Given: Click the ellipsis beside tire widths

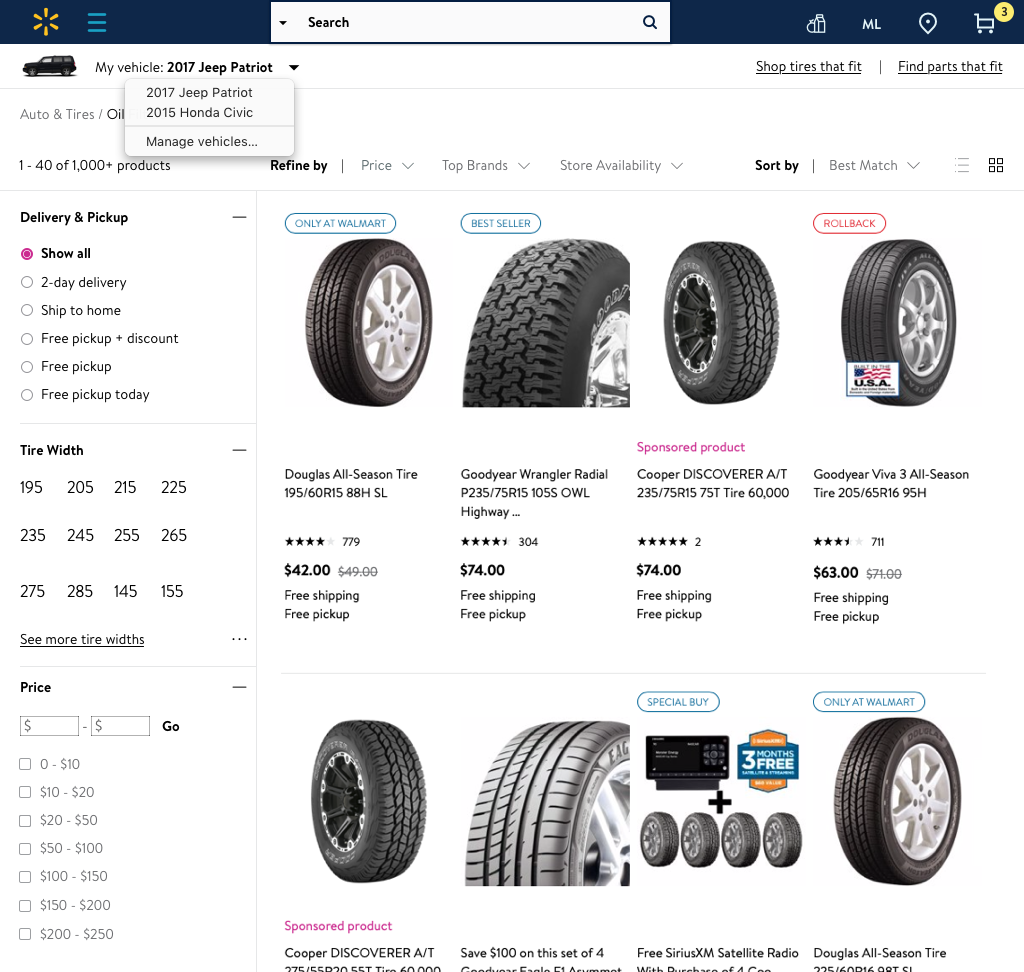Looking at the screenshot, I should [x=240, y=639].
